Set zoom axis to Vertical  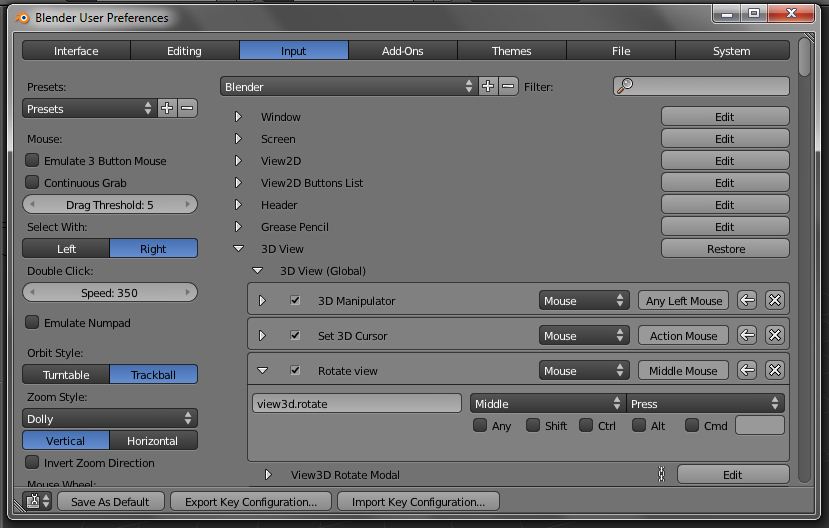[x=66, y=440]
